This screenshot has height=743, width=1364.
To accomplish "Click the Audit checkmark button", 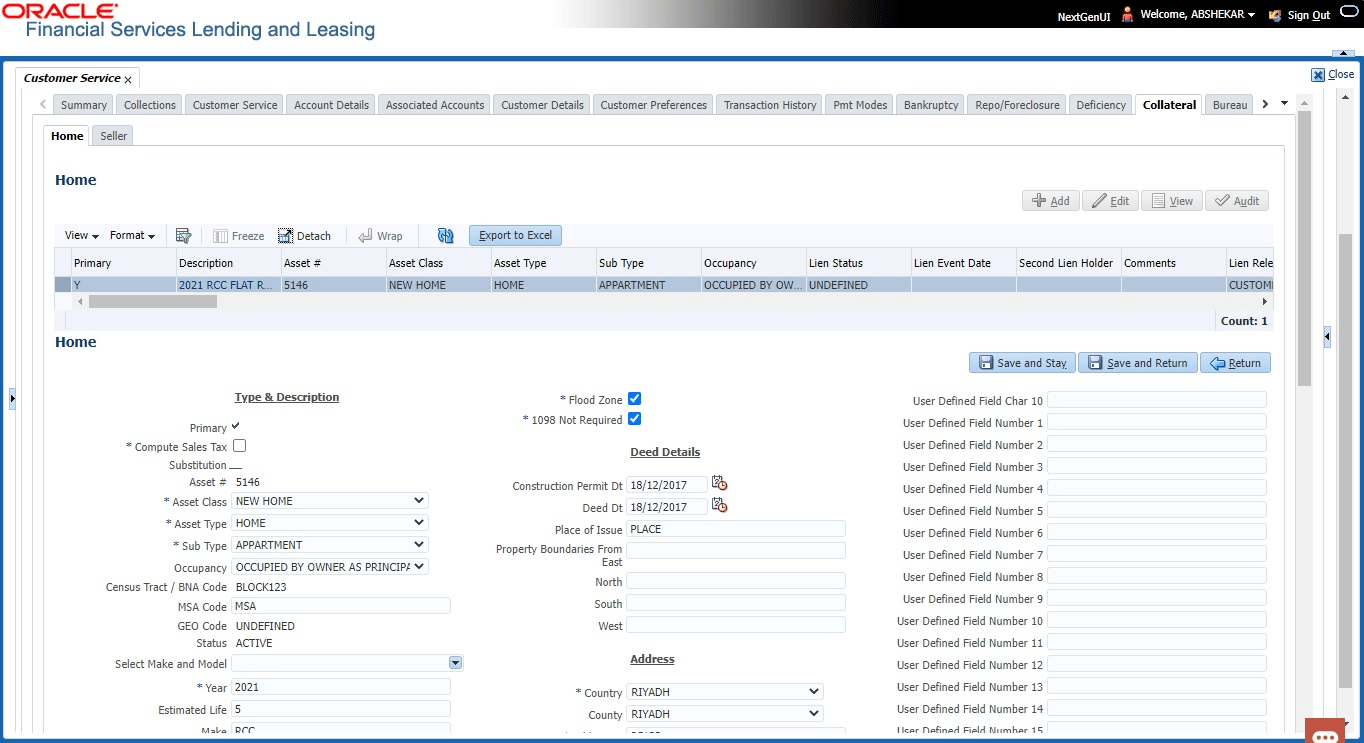I will pyautogui.click(x=1237, y=201).
